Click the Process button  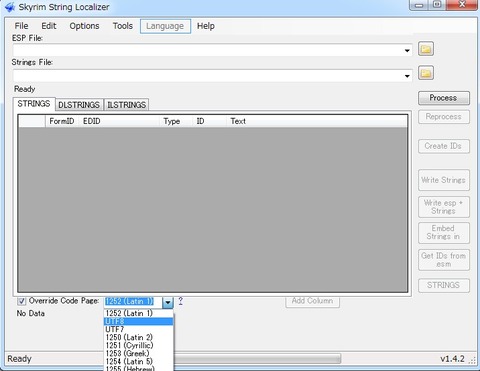point(444,98)
